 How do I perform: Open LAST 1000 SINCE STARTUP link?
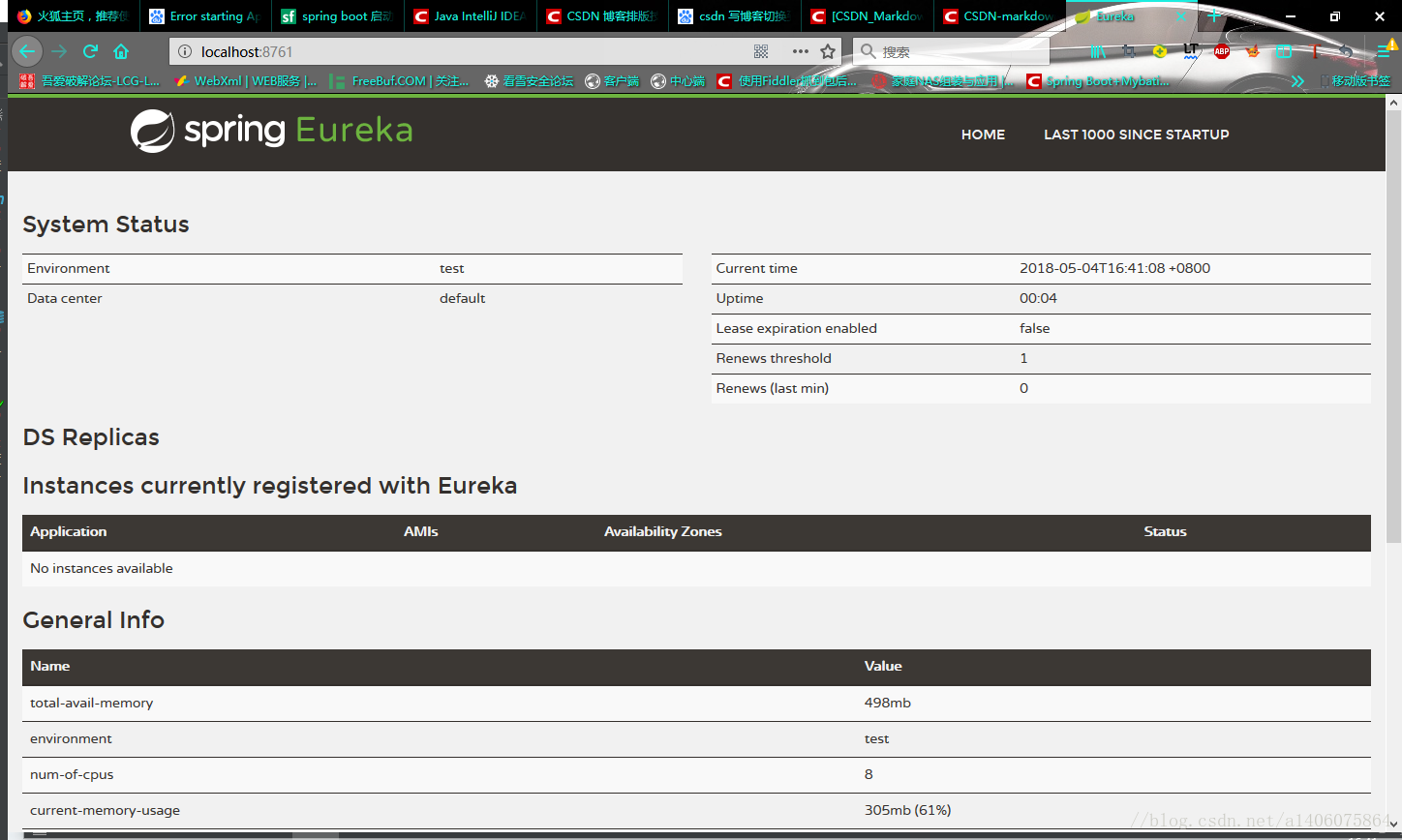pyautogui.click(x=1136, y=135)
